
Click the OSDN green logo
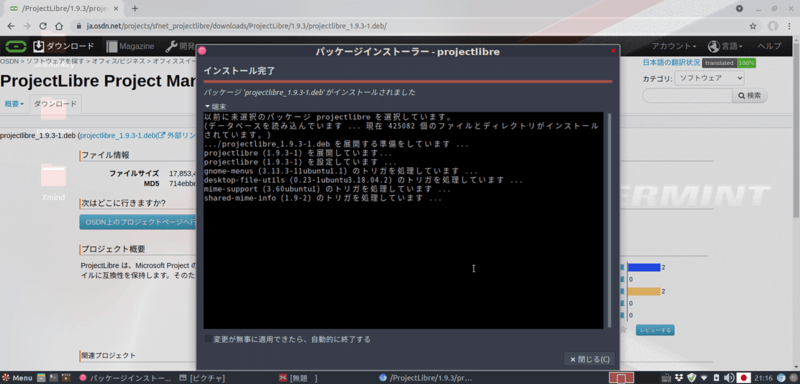[16, 46]
